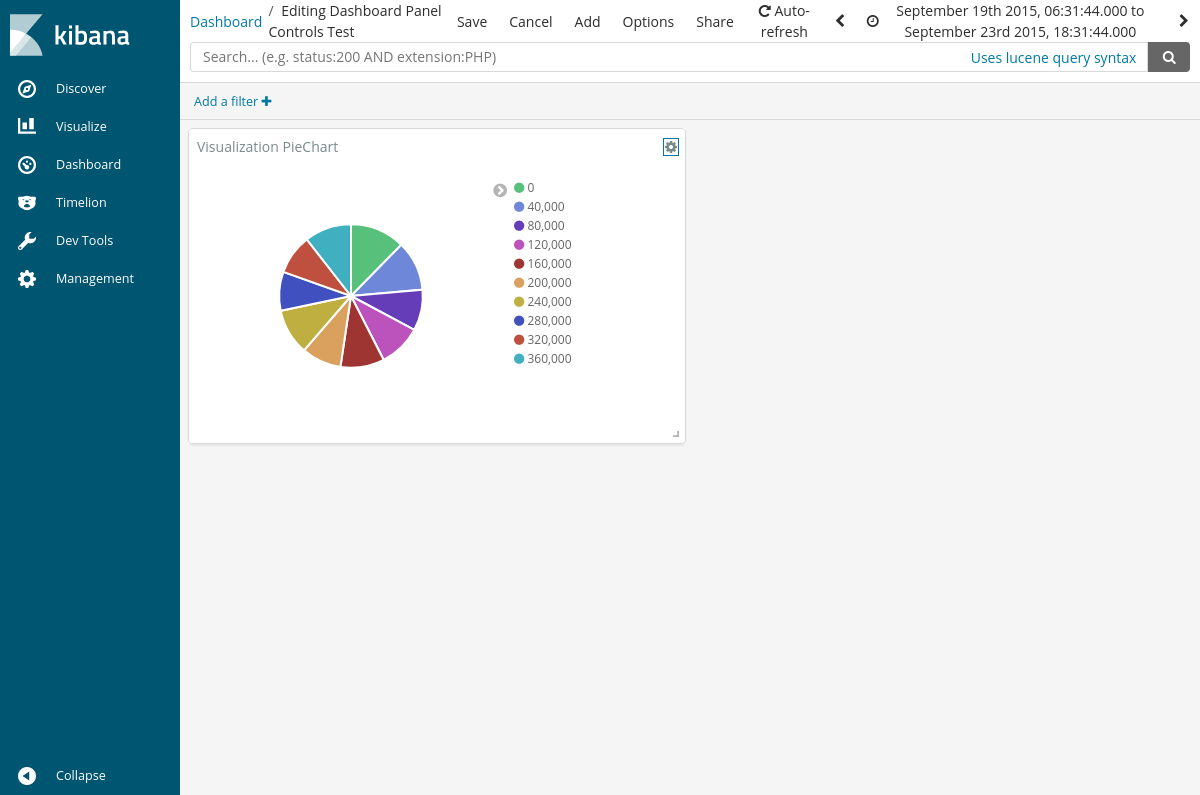
Task: Click Save in the top menu
Action: coord(472,22)
